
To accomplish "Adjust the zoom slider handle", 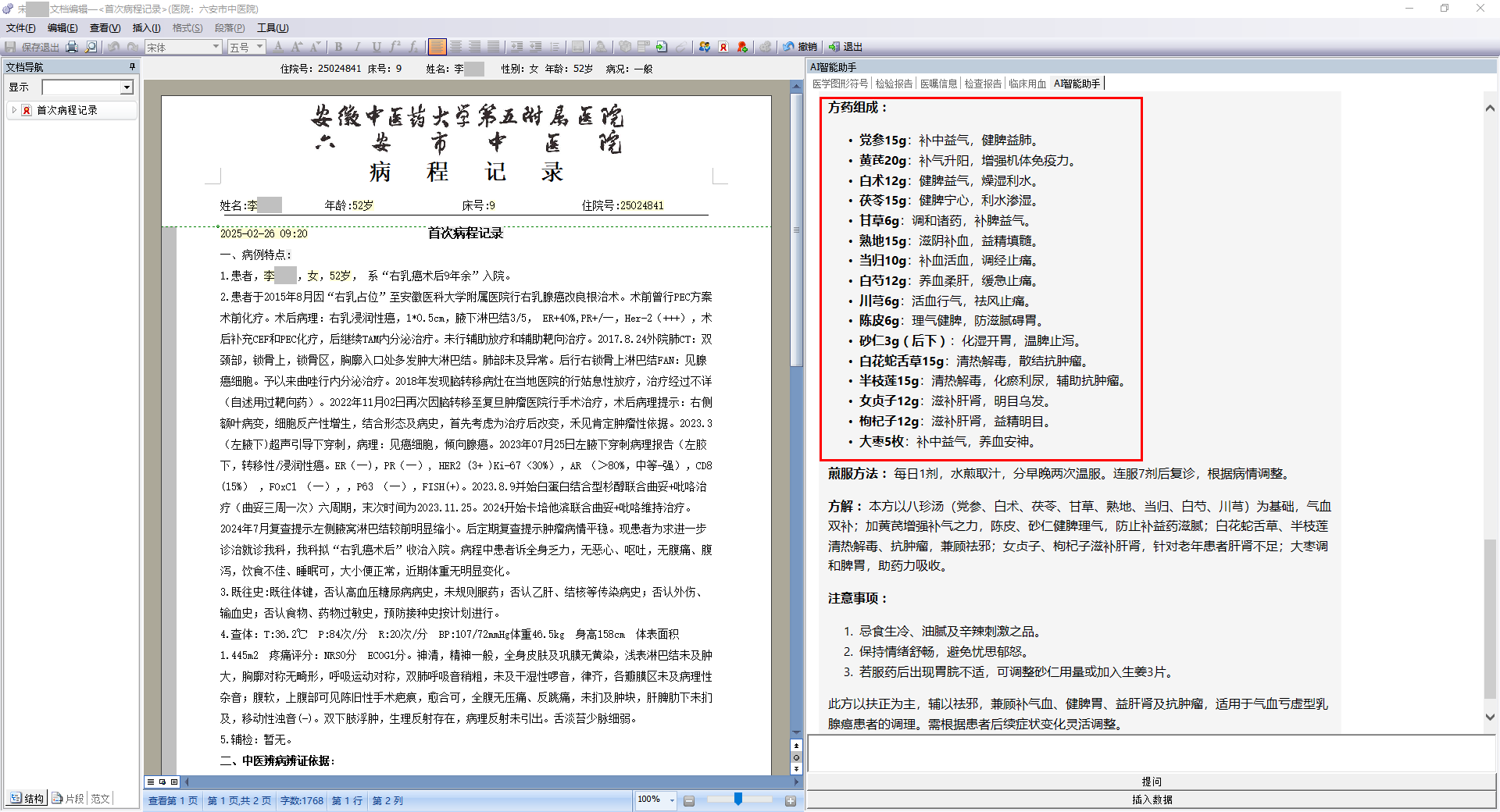I will (x=737, y=800).
